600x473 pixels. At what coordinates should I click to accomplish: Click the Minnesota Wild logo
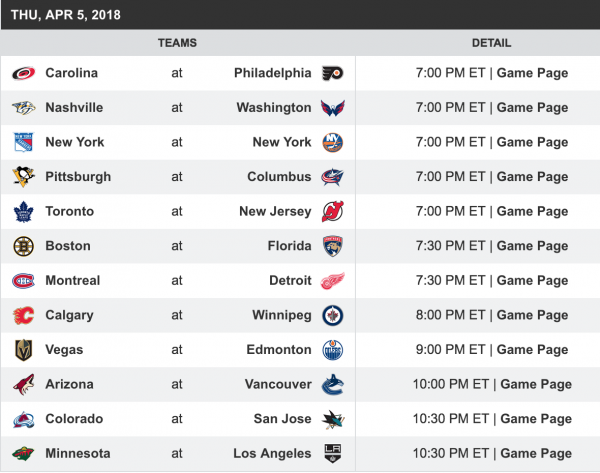[23, 454]
